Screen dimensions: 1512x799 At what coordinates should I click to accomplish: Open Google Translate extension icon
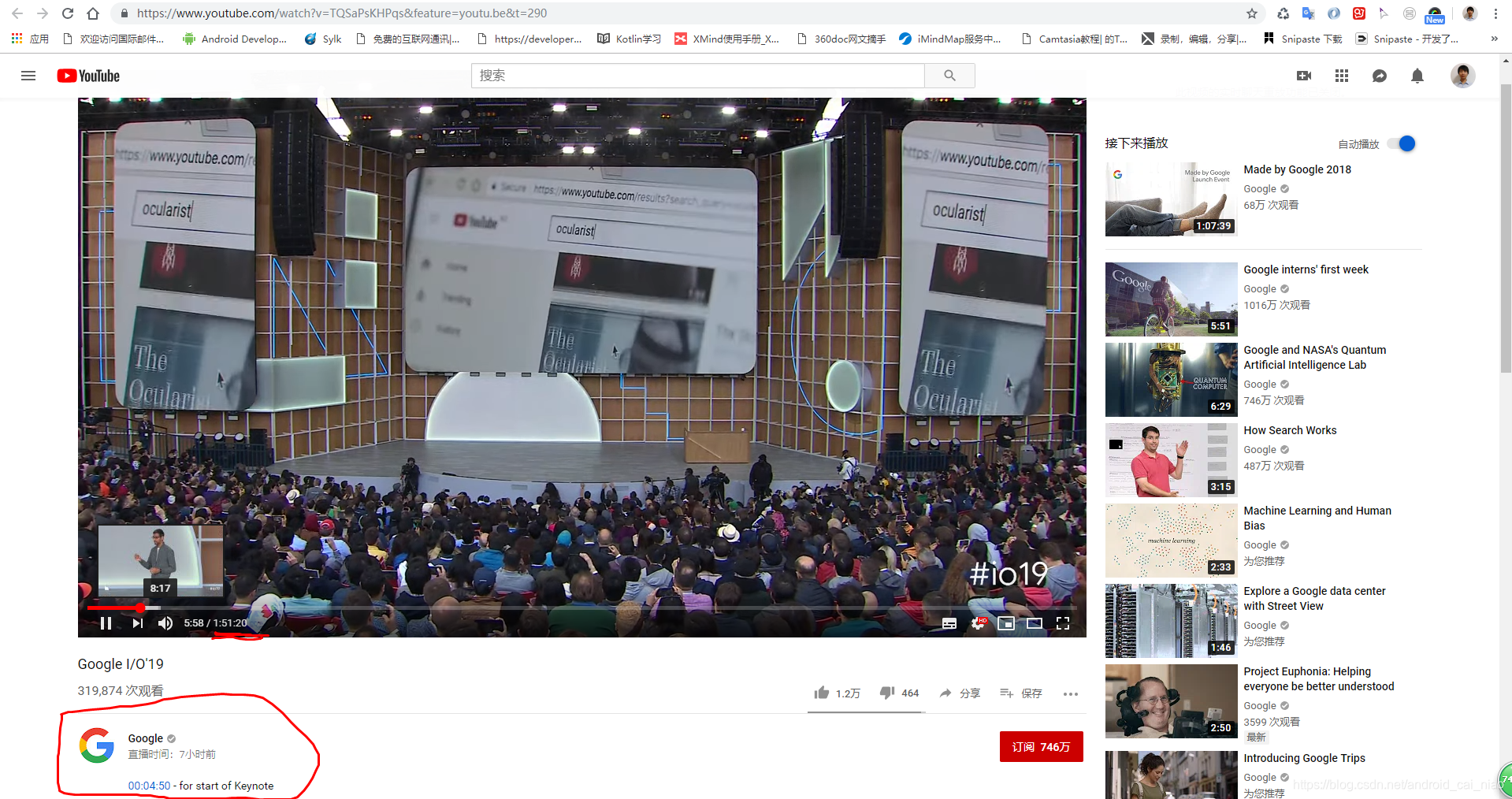[1309, 13]
